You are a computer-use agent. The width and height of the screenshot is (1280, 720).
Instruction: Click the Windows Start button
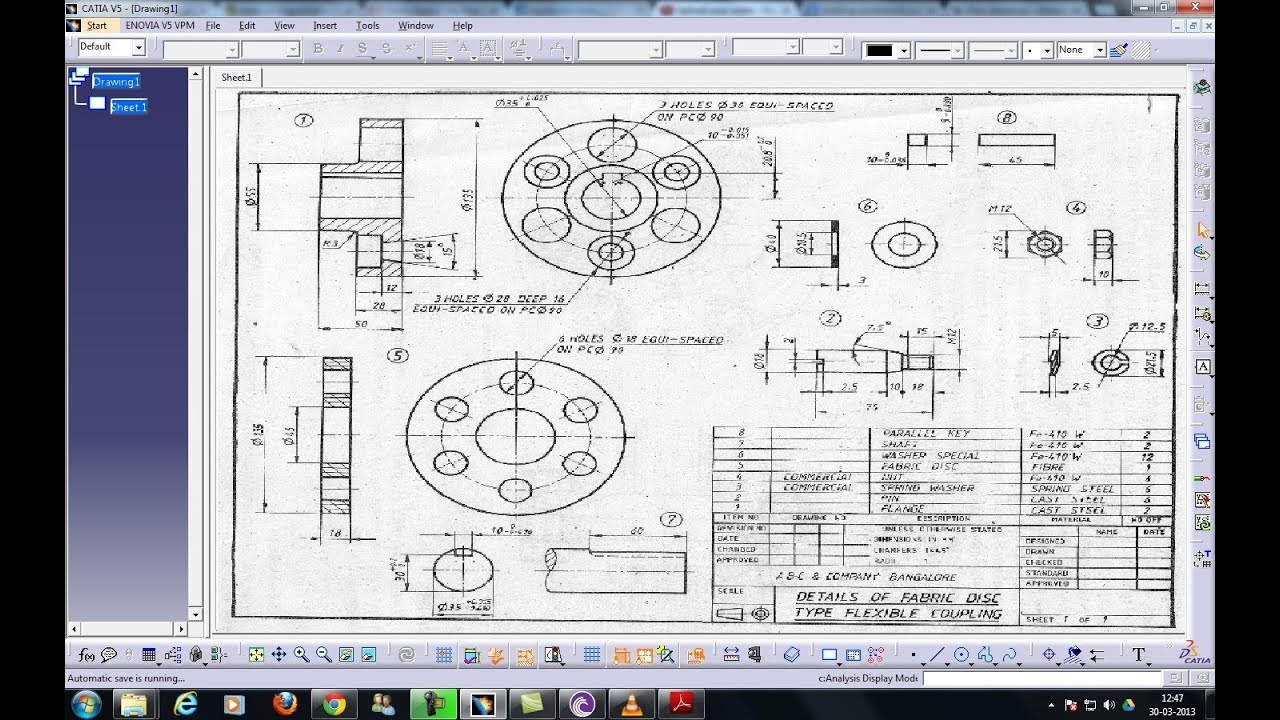tap(86, 704)
